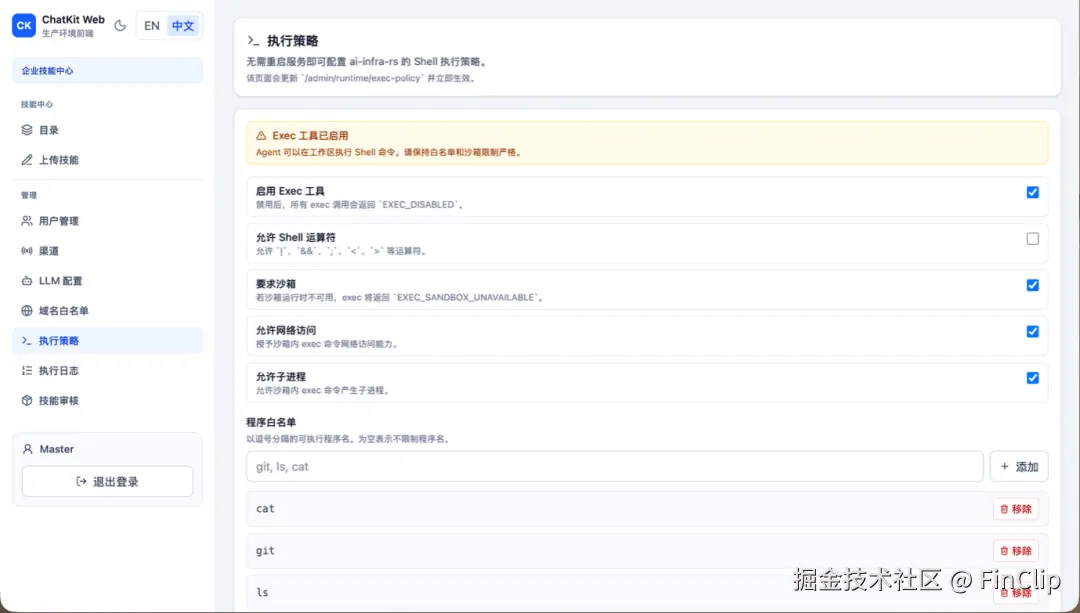
Task: Click the program whitelist input field
Action: point(614,466)
